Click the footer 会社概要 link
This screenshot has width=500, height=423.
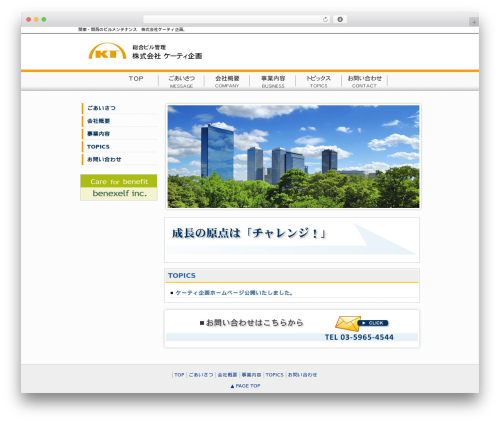pos(227,375)
